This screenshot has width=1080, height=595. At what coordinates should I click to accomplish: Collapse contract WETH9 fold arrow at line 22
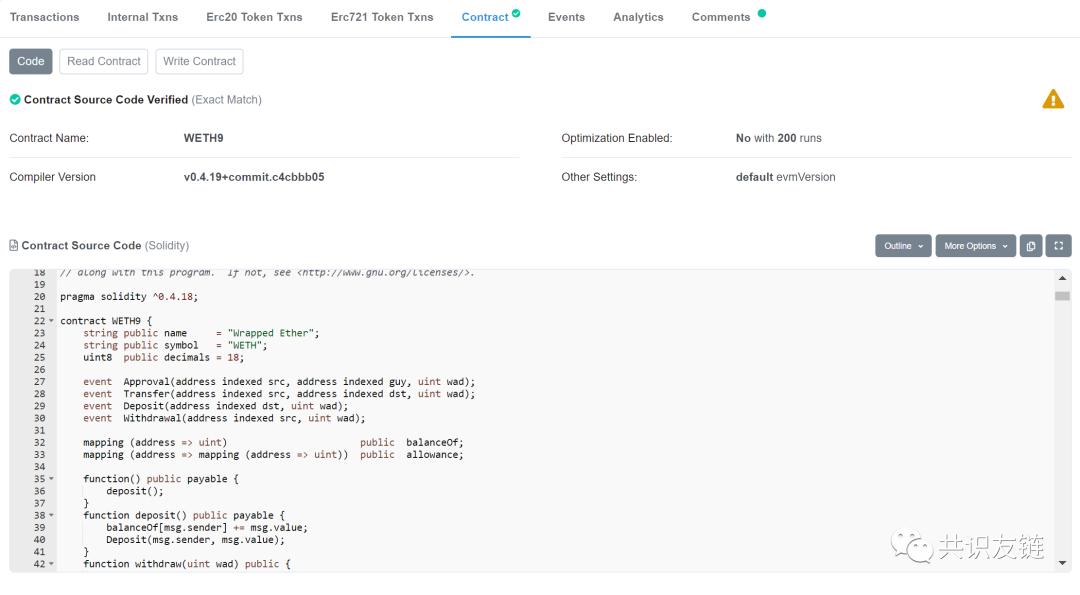click(x=51, y=321)
